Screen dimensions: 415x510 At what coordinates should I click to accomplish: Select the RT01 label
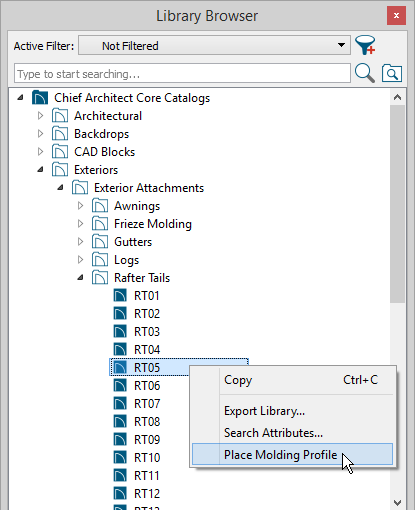147,296
